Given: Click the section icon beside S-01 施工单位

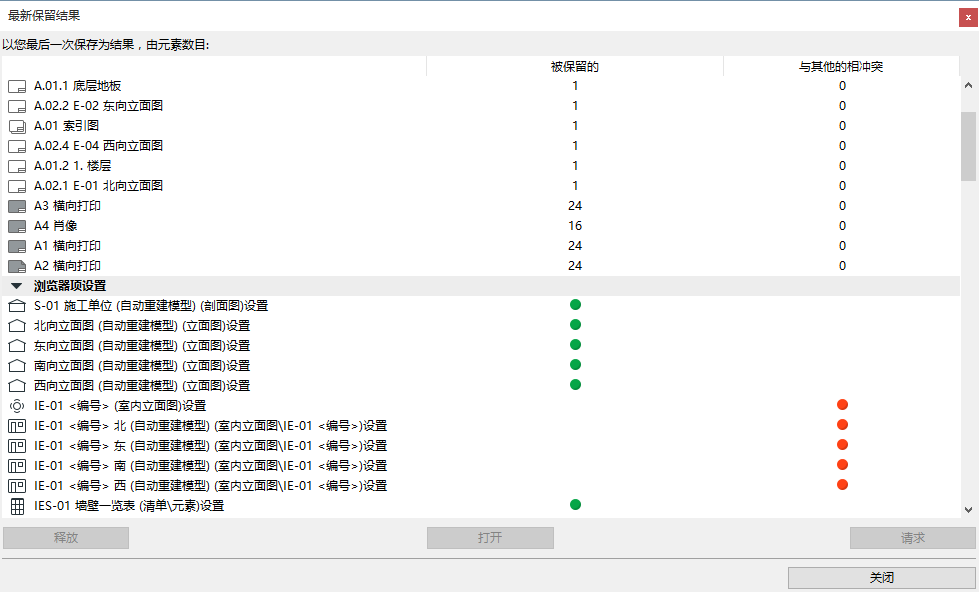Looking at the screenshot, I should (x=16, y=304).
